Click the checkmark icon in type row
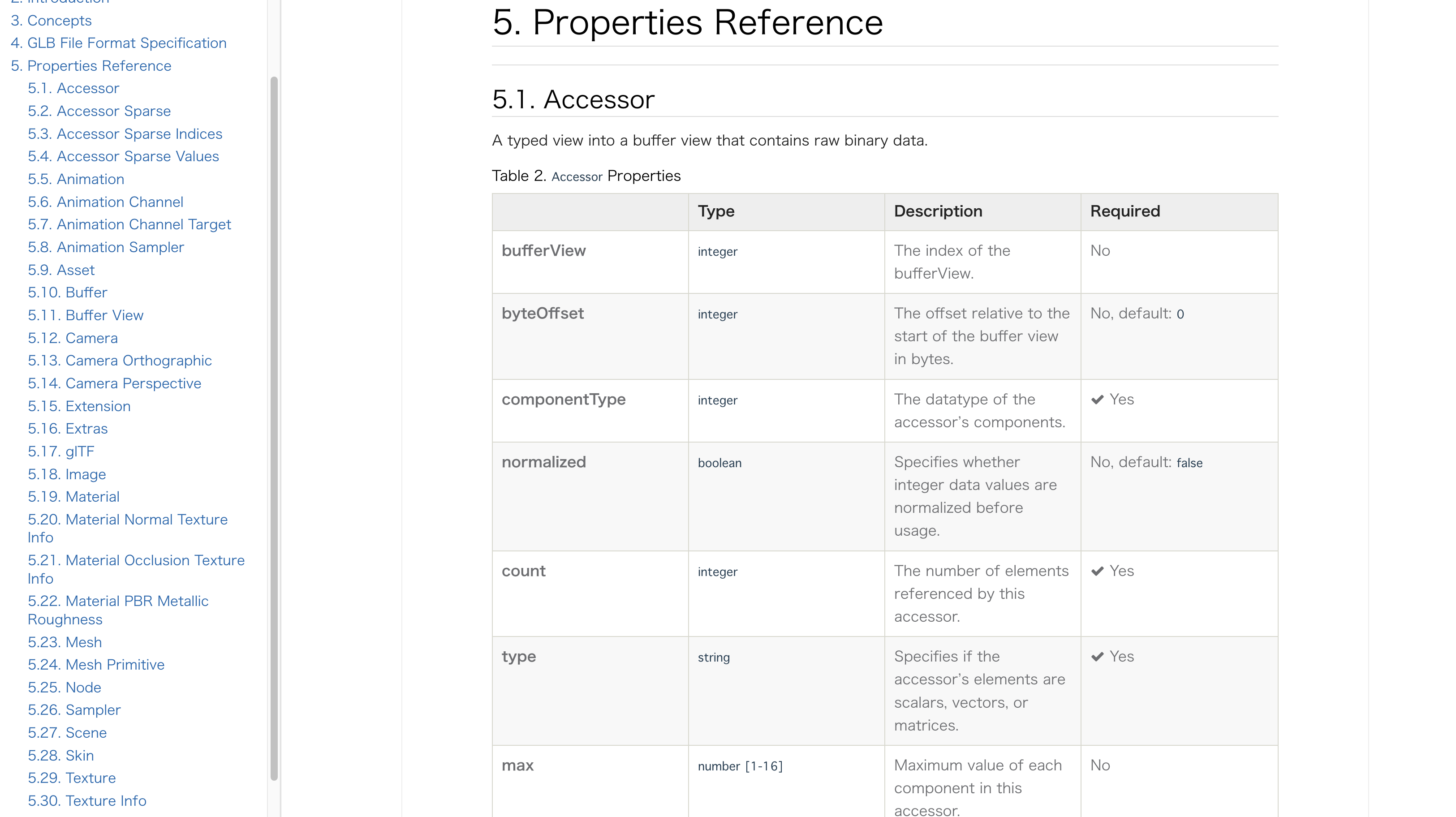This screenshot has height=817, width=1456. [1098, 657]
